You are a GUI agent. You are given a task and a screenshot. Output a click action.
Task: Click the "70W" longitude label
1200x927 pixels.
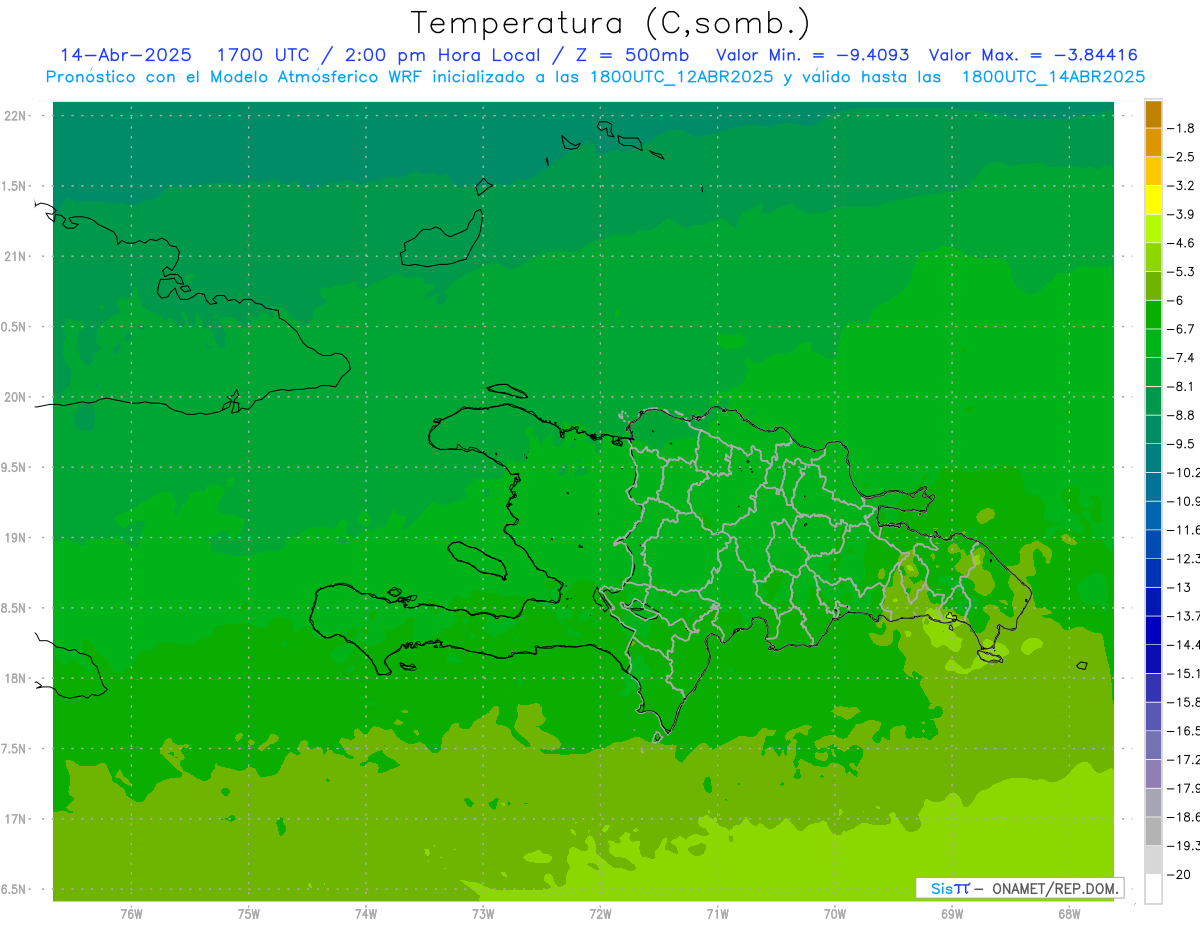835,914
